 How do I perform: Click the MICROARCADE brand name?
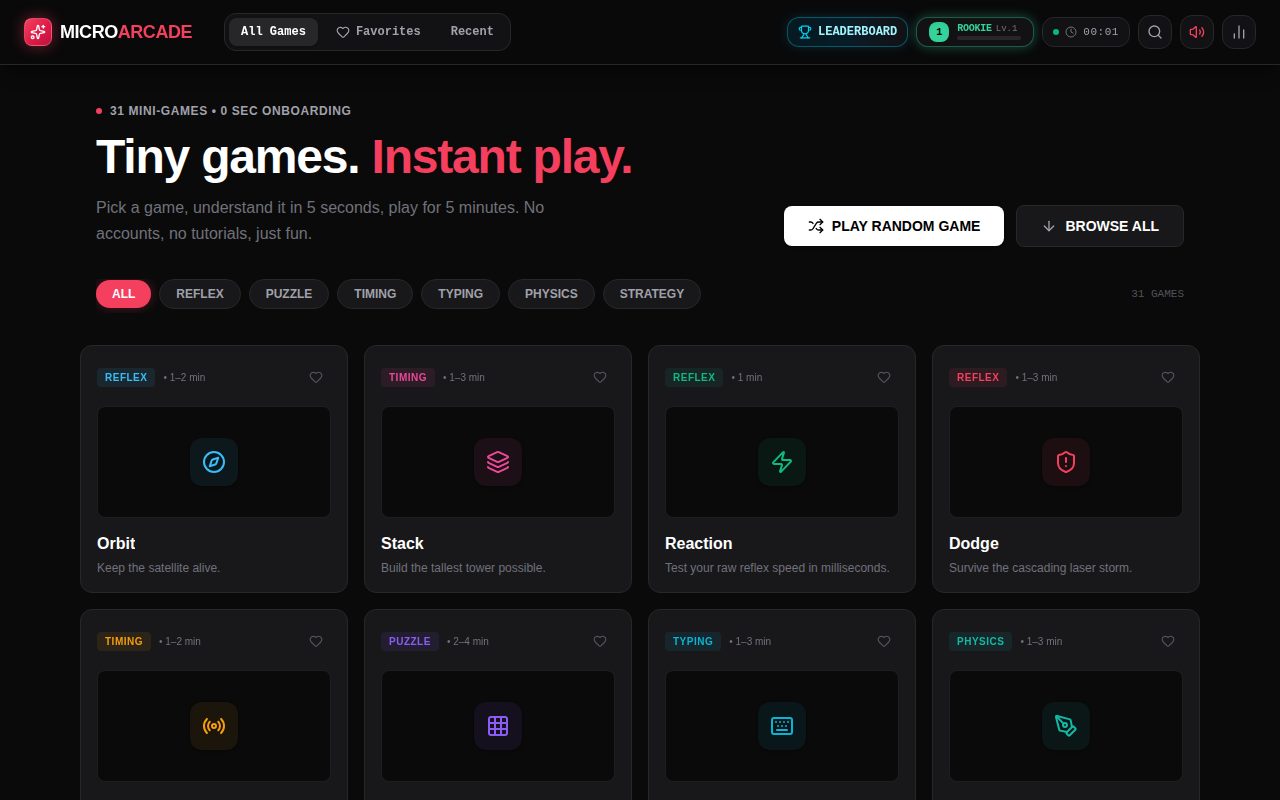pos(126,32)
